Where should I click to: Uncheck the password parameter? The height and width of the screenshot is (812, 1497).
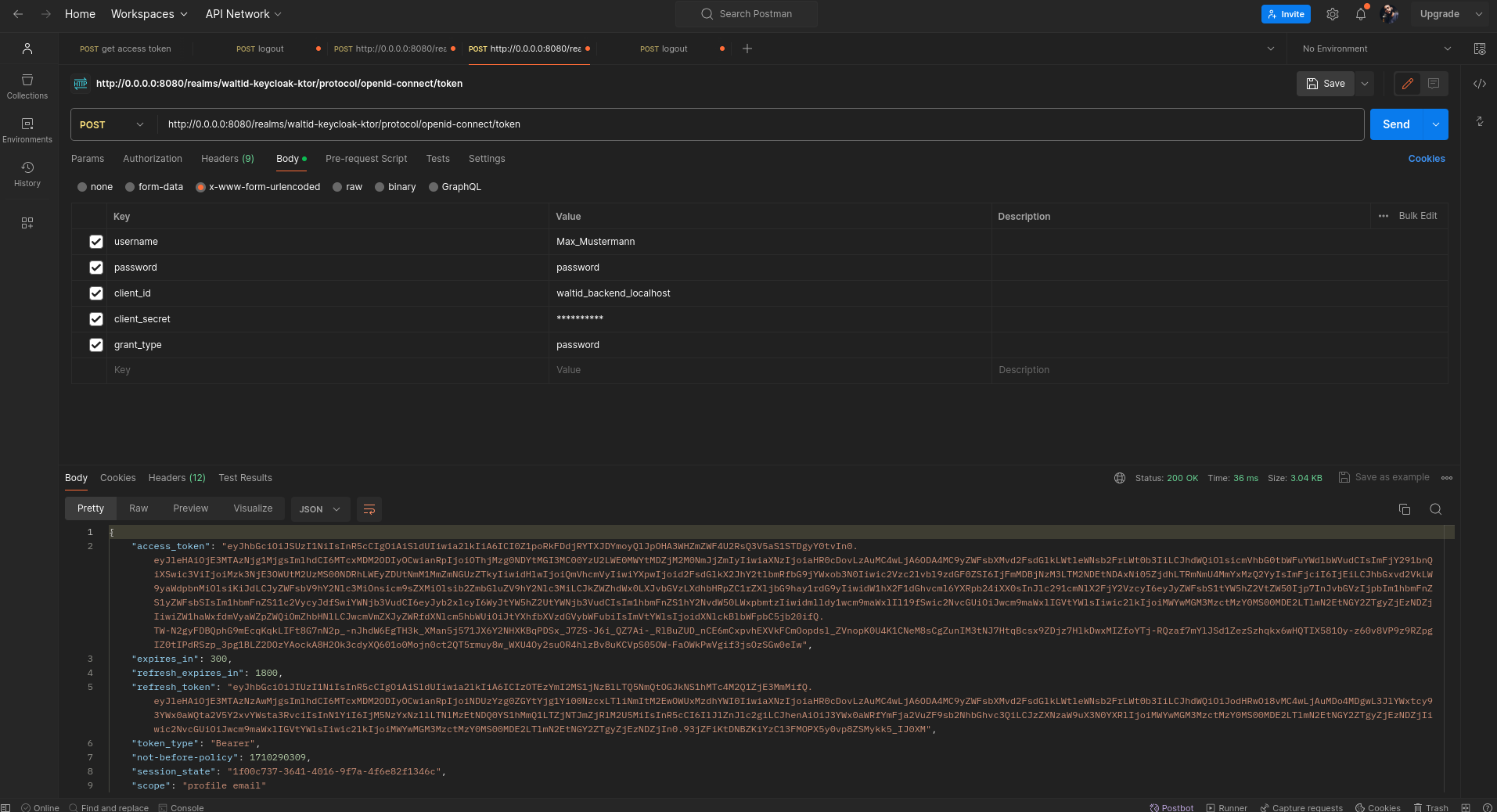tap(96, 268)
